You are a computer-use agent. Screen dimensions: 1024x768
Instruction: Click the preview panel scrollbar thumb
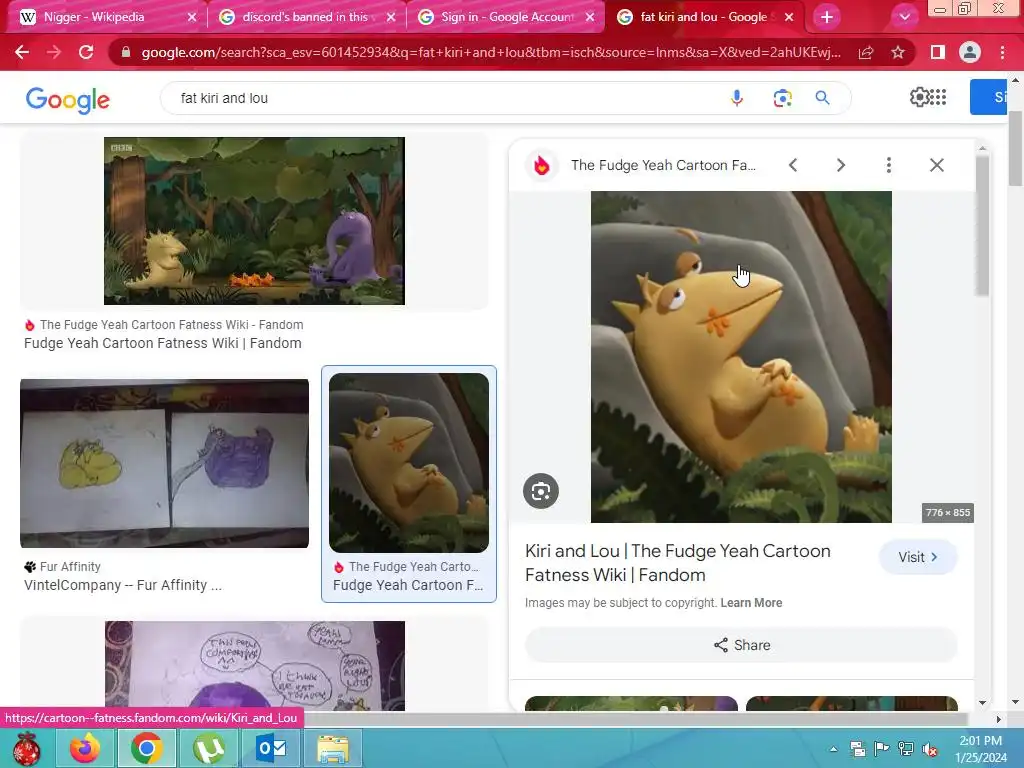(982, 225)
